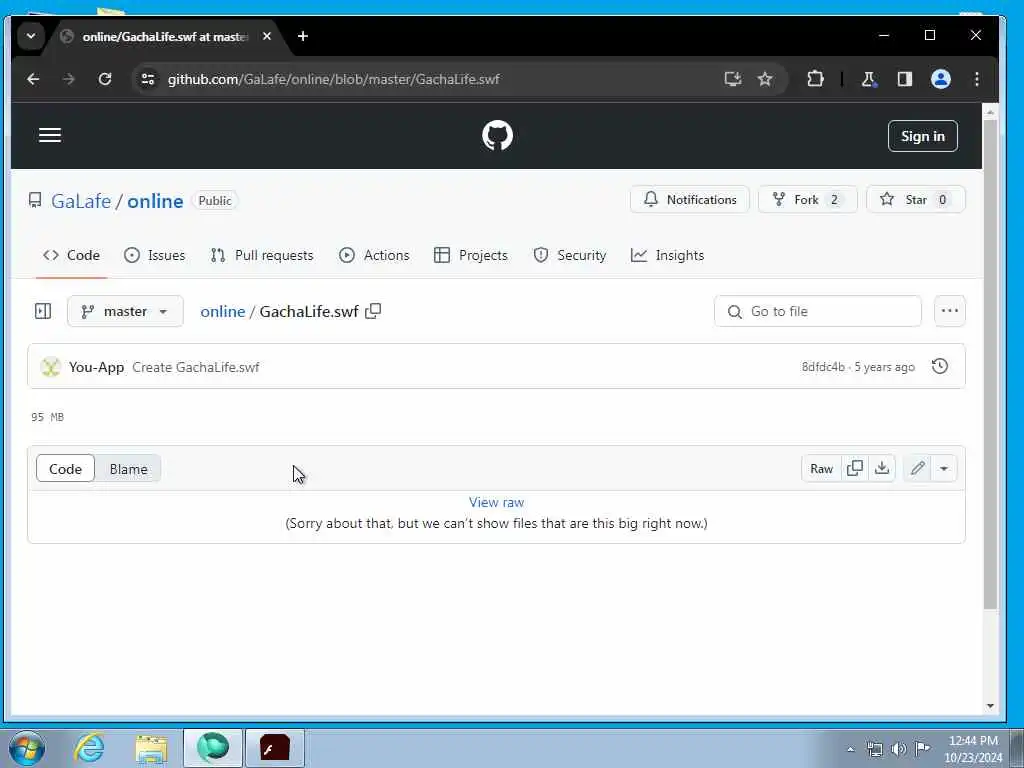The height and width of the screenshot is (768, 1024).
Task: Open the Security tab
Action: coord(569,255)
